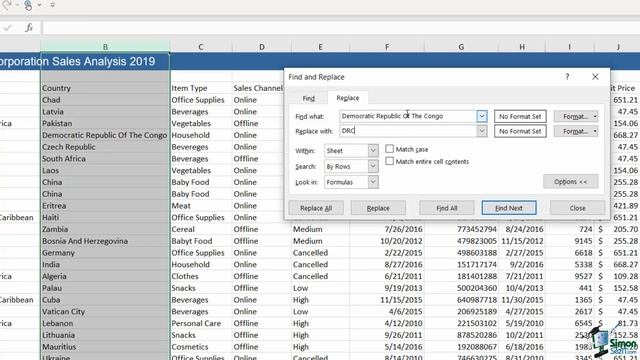Expand the Search By Rows dropdown

pyautogui.click(x=373, y=166)
